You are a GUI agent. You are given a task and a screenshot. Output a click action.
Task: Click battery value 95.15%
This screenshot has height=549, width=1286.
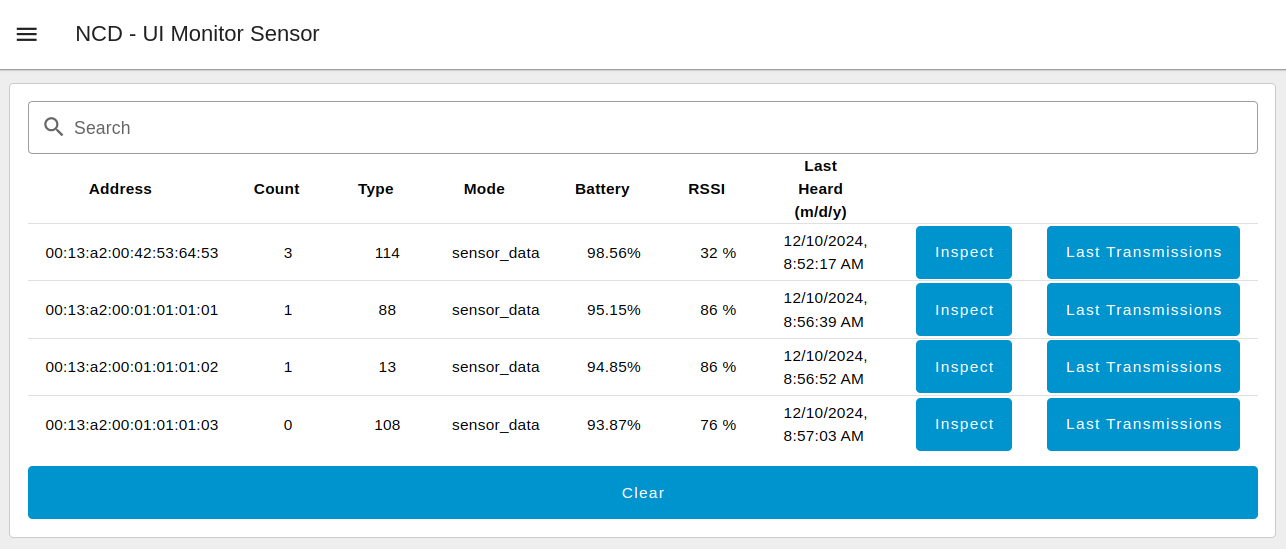pyautogui.click(x=614, y=310)
